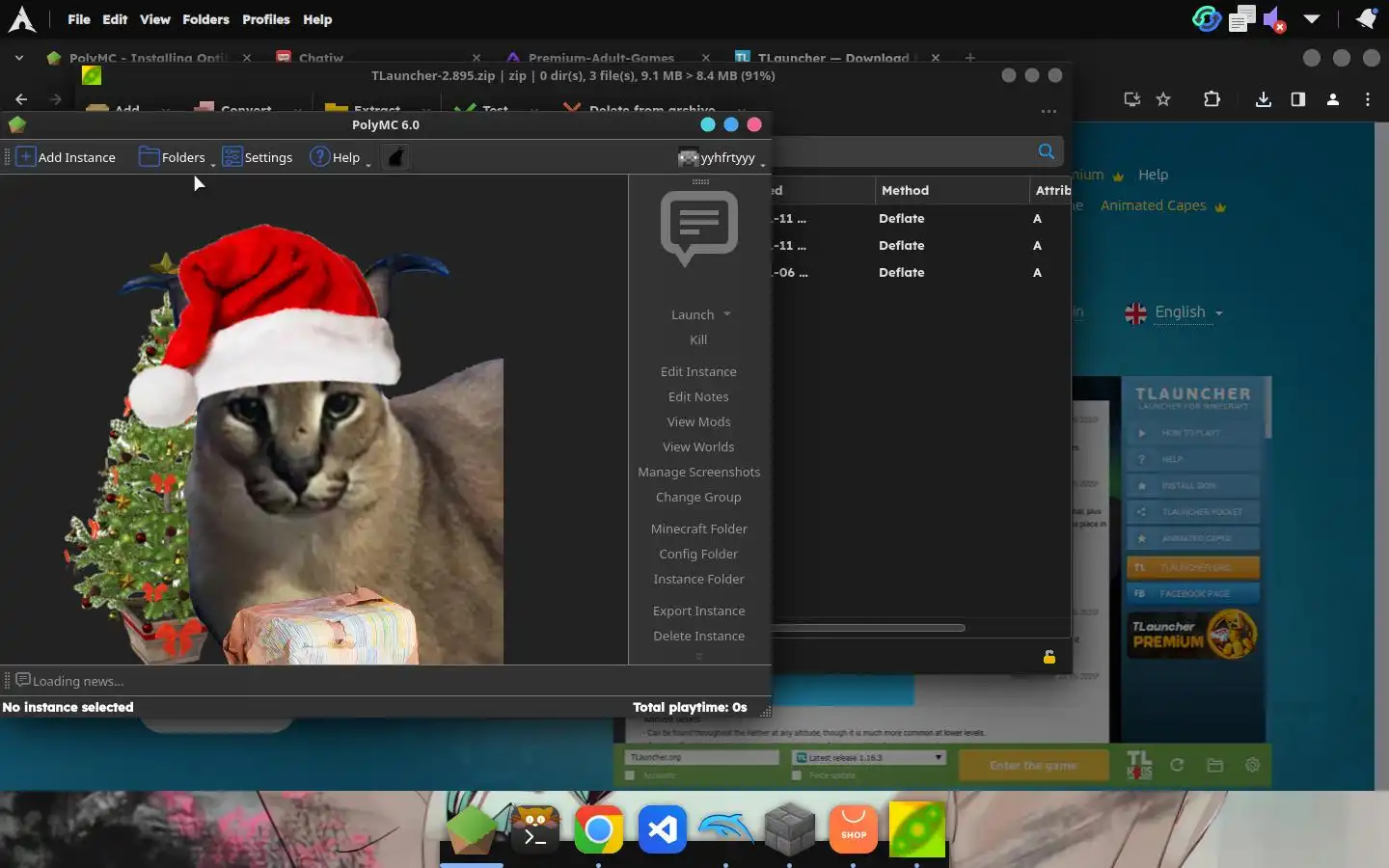This screenshot has width=1389, height=868.
Task: Click Kill in PolyMC instance panel
Action: [x=698, y=339]
